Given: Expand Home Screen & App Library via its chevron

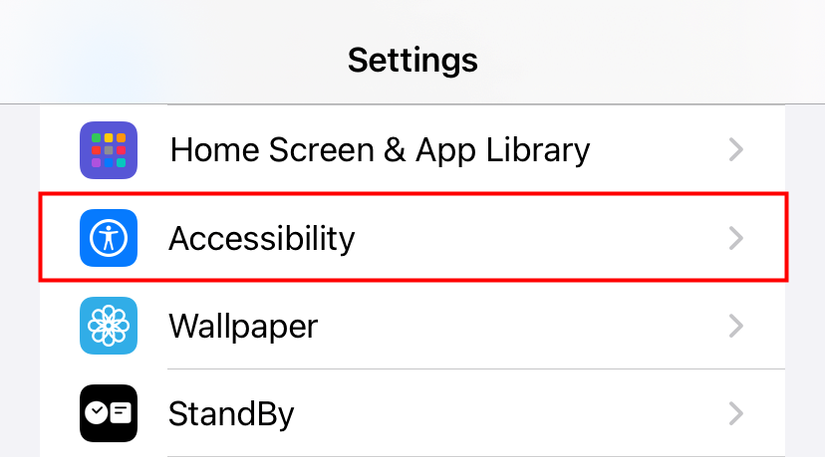Looking at the screenshot, I should [736, 150].
